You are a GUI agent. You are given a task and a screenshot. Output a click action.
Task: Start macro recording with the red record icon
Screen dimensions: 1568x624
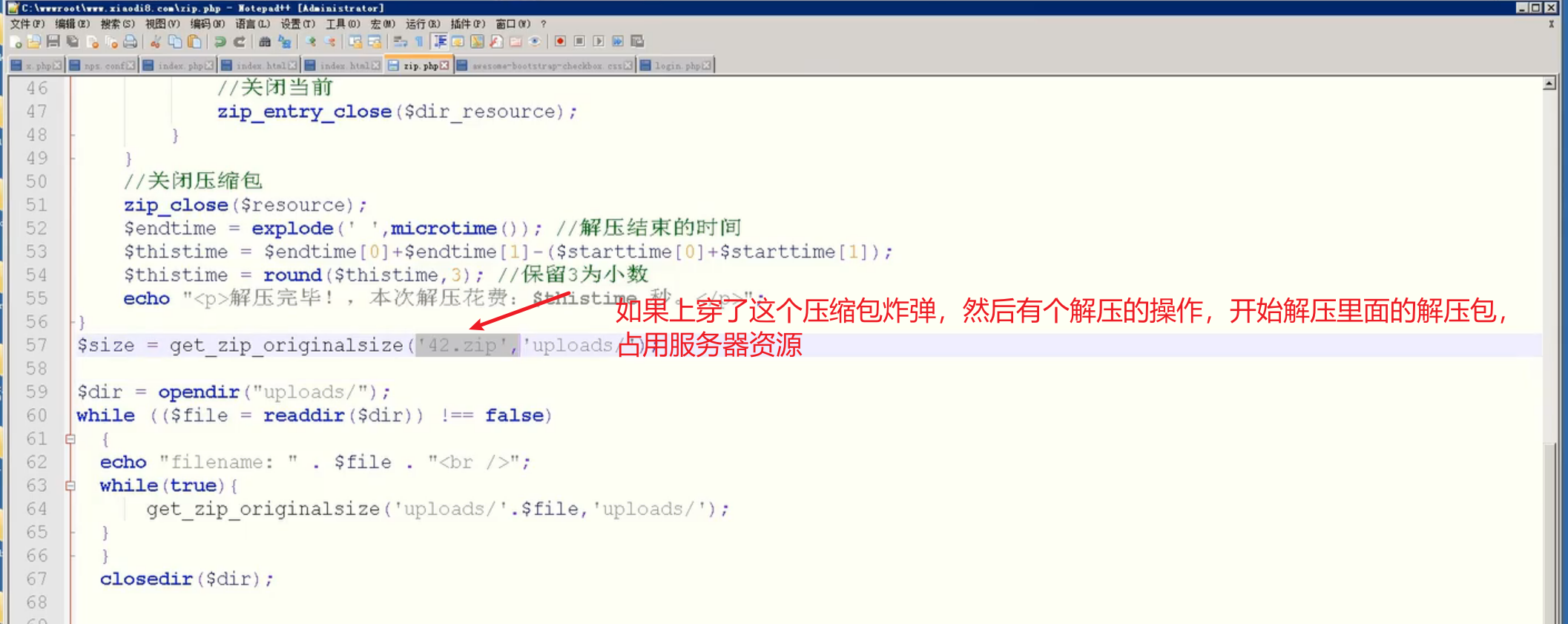pos(561,42)
